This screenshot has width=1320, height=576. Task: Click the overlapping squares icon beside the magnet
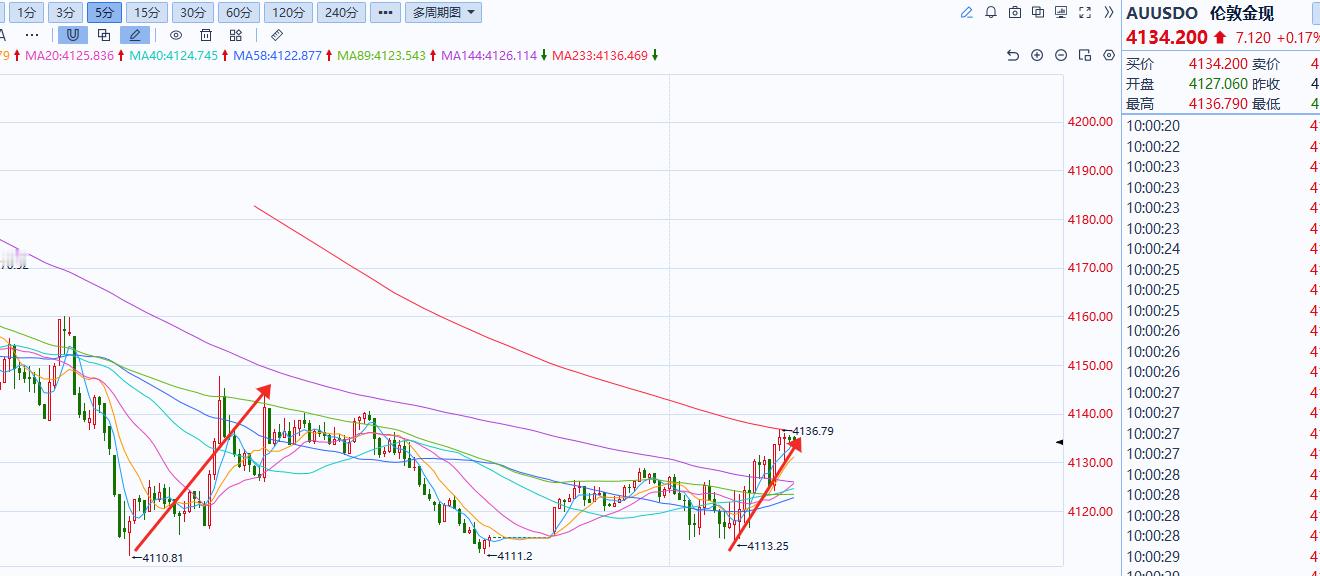(104, 35)
